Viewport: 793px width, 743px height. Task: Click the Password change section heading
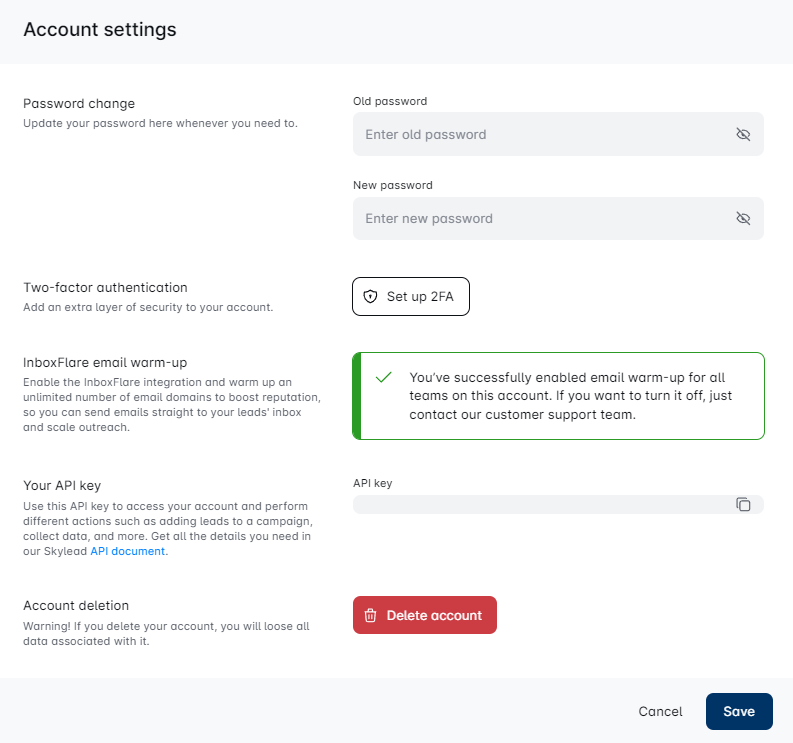point(79,104)
